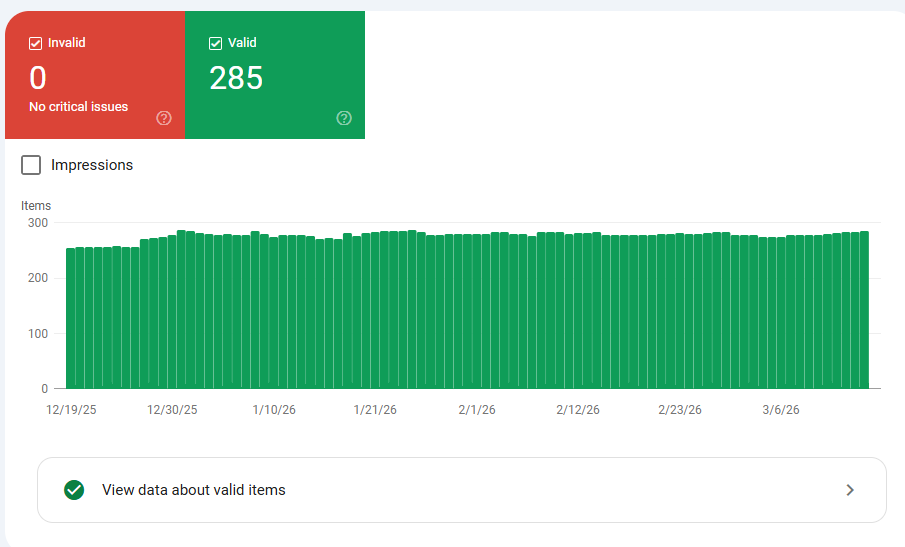Screen dimensions: 905x547
Task: Enable the Impressions checkbox
Action: pyautogui.click(x=31, y=165)
